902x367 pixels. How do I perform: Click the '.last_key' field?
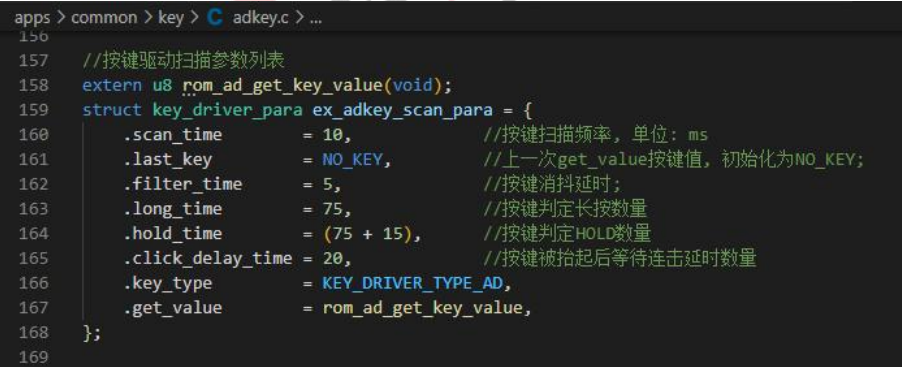pos(167,160)
